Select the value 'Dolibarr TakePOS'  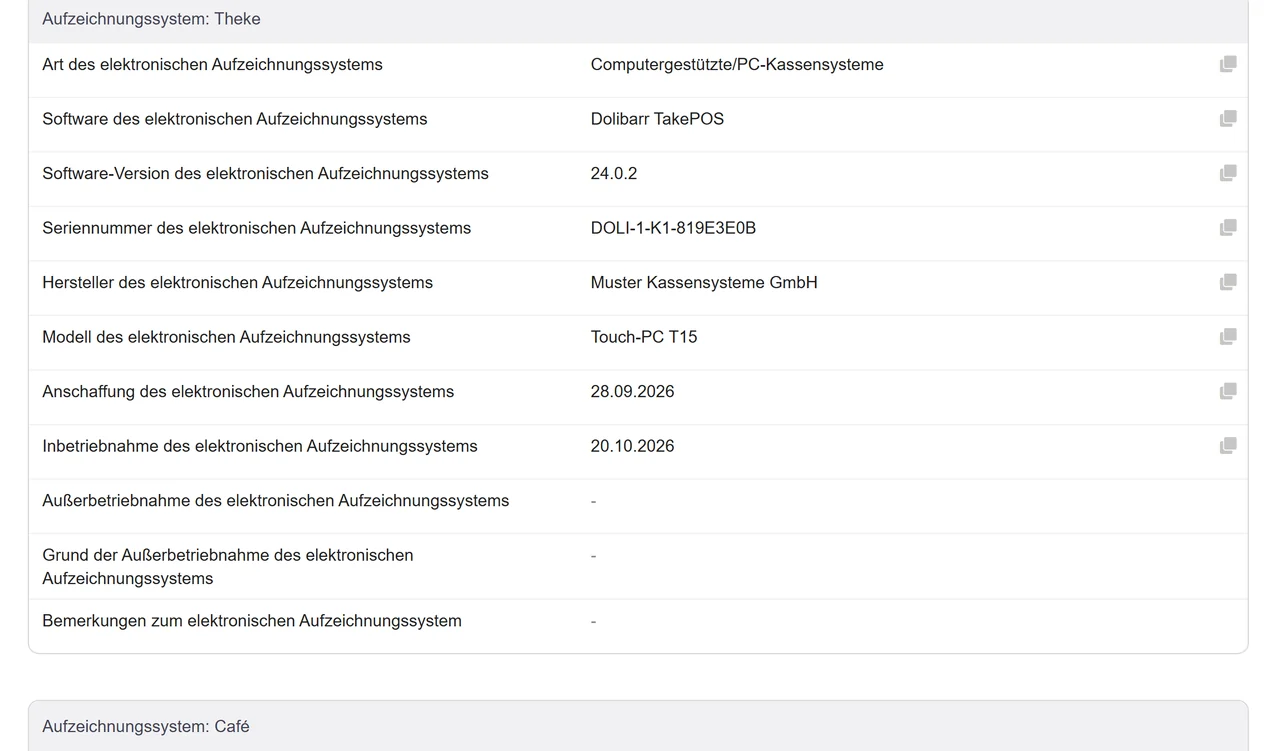coord(657,119)
